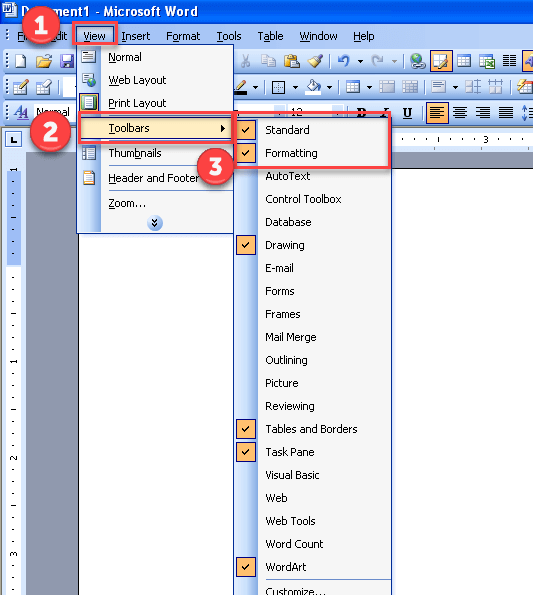This screenshot has height=595, width=533.
Task: Click the Paste clipboard icon
Action: tap(291, 61)
